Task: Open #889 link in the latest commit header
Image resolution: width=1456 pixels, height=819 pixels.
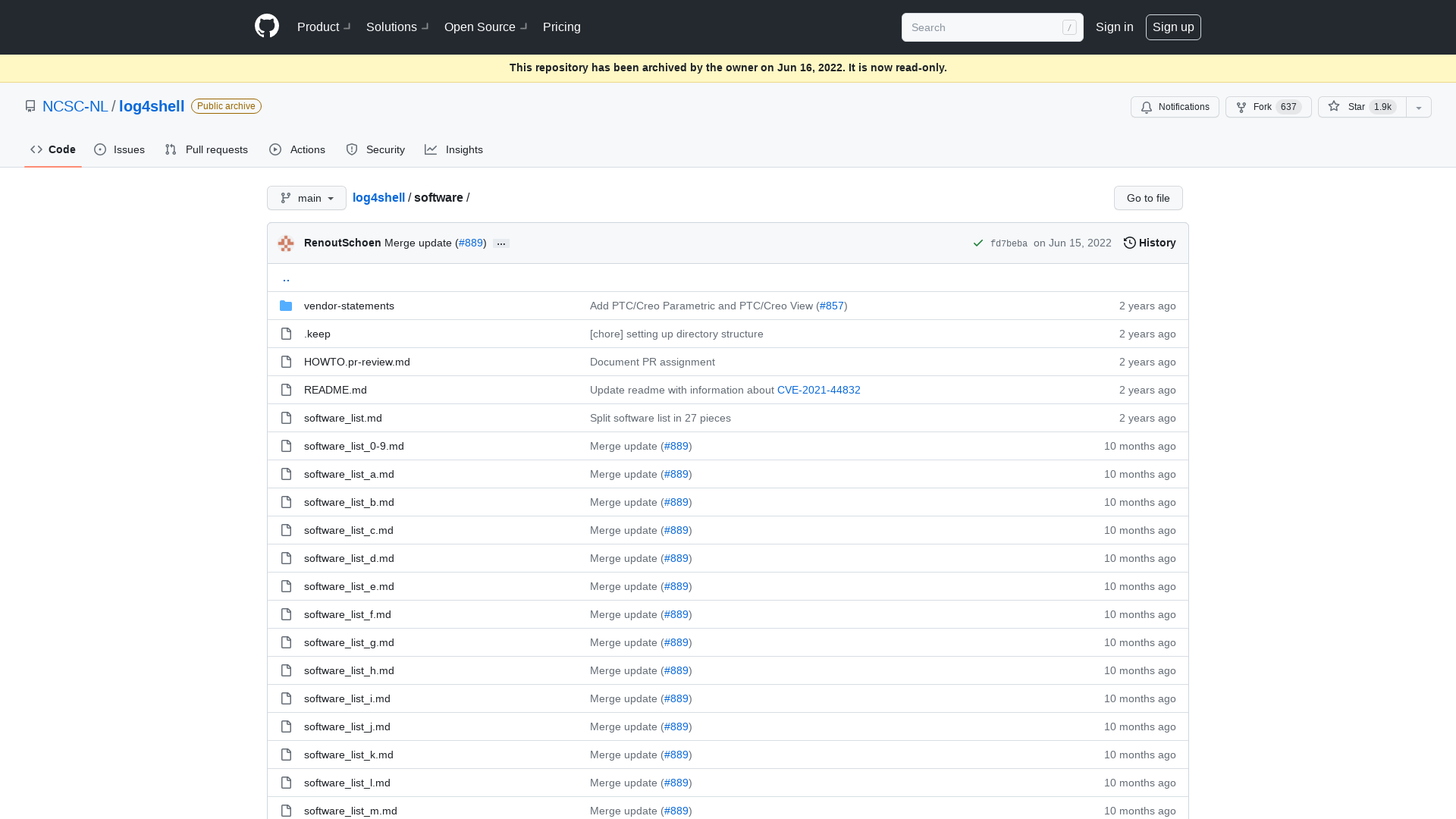Action: pos(471,243)
